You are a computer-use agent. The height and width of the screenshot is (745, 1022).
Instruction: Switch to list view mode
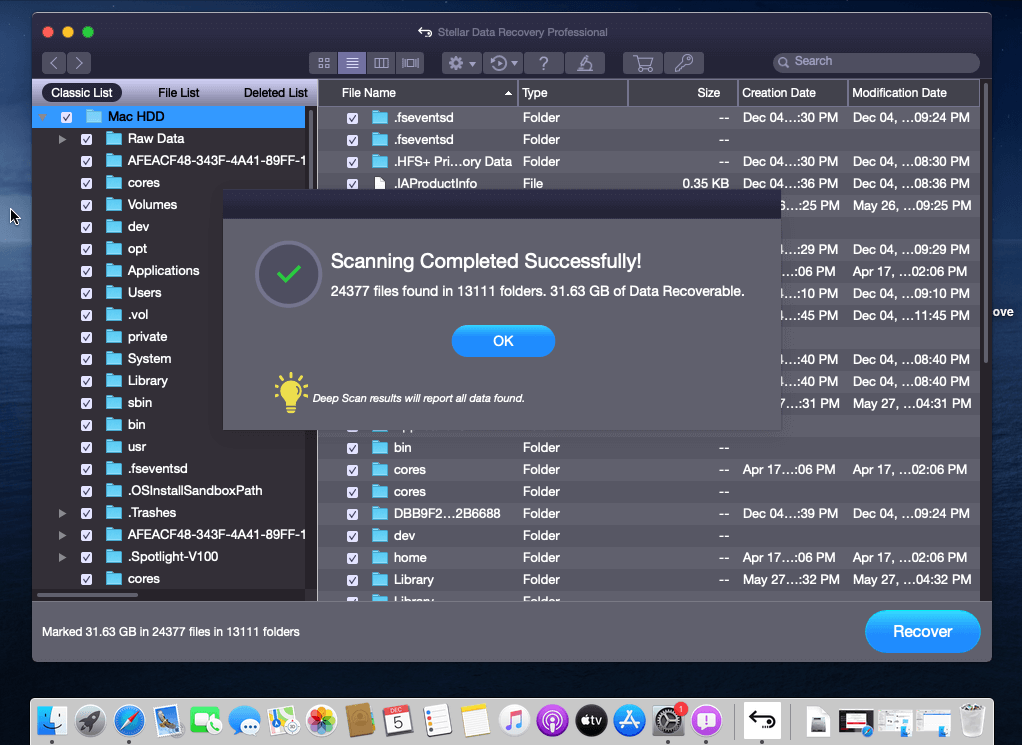[352, 63]
